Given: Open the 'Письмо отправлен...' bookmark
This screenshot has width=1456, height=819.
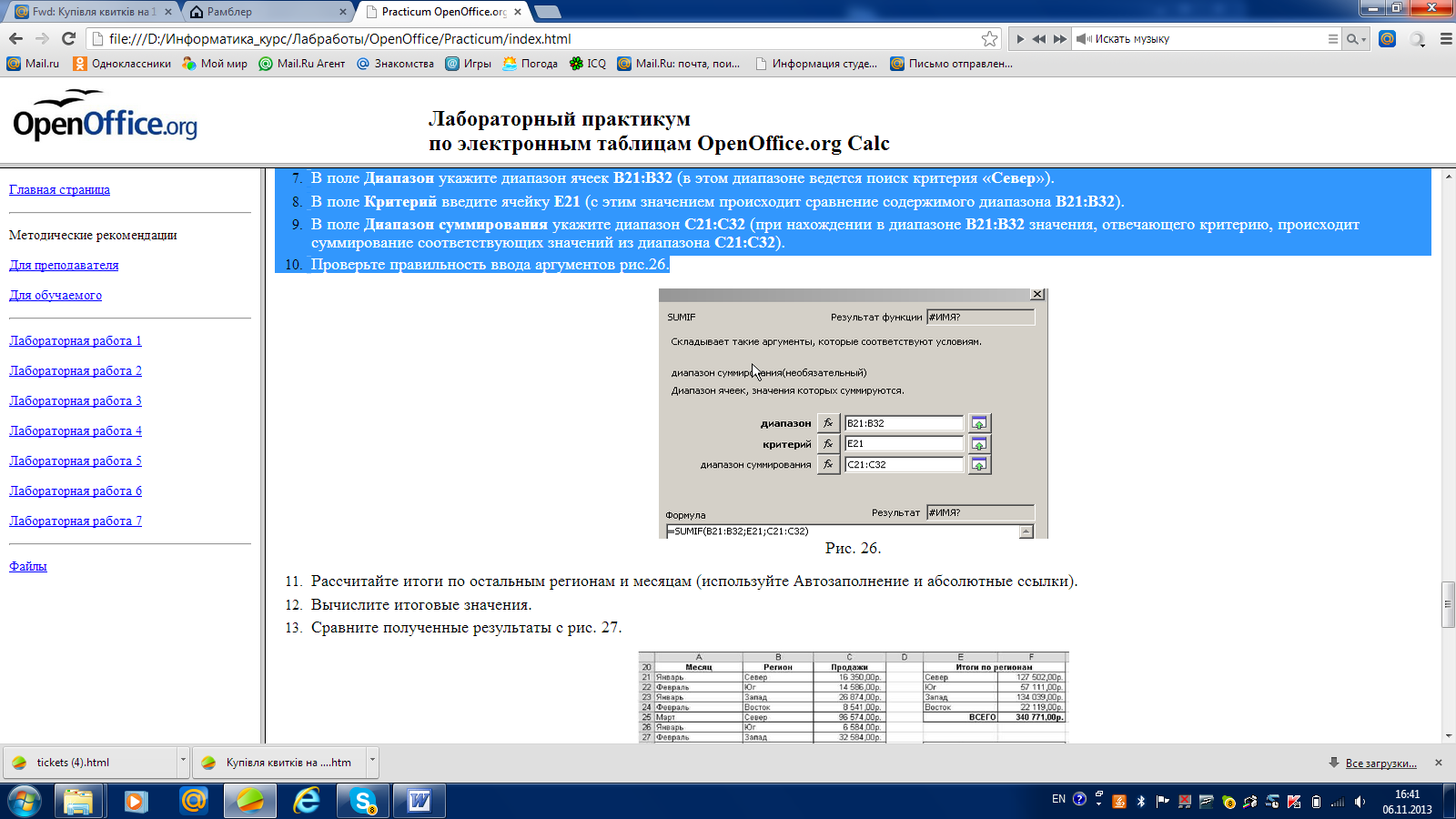Looking at the screenshot, I should tap(951, 64).
